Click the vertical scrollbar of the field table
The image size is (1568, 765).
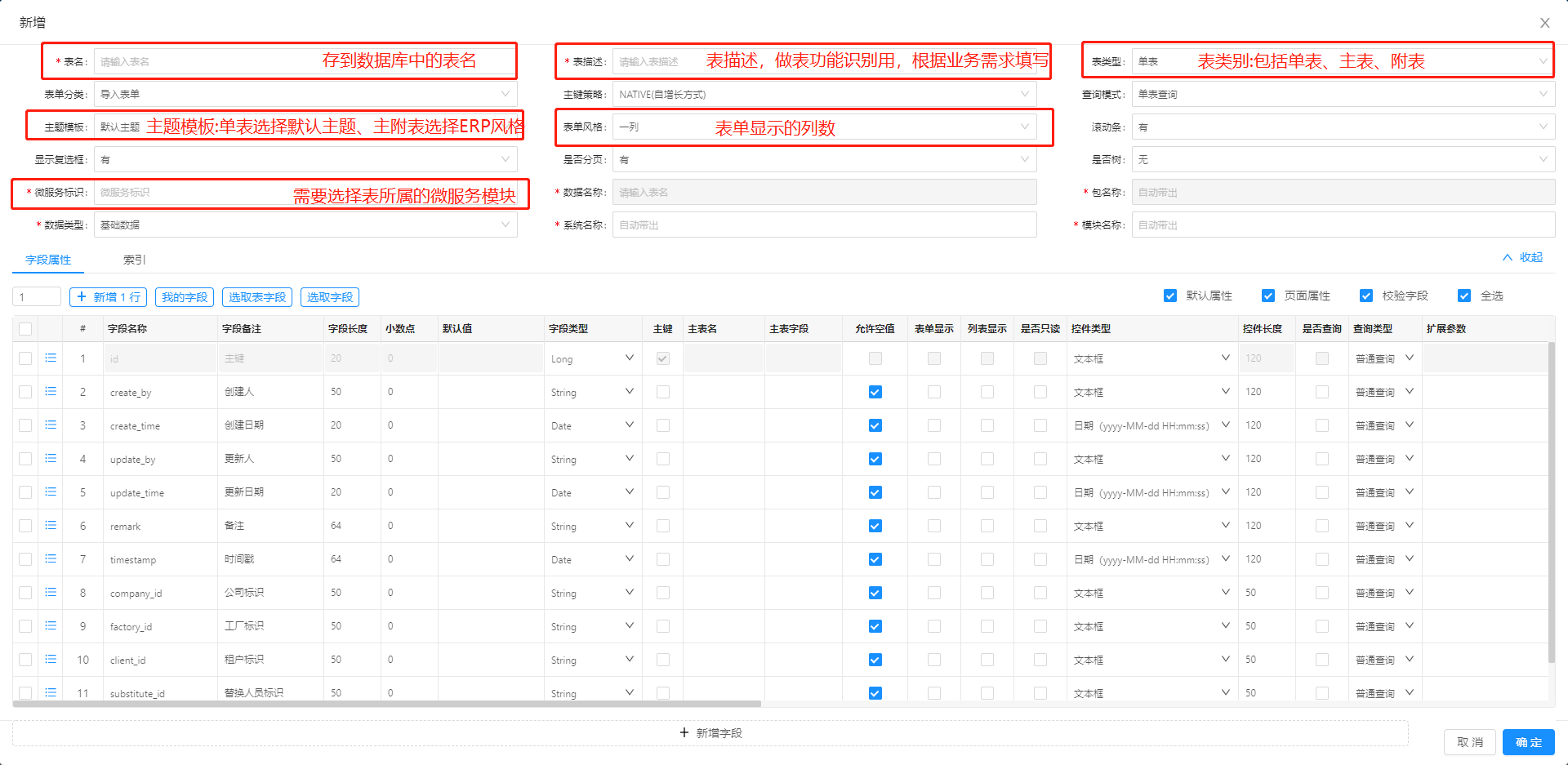pos(1551,502)
